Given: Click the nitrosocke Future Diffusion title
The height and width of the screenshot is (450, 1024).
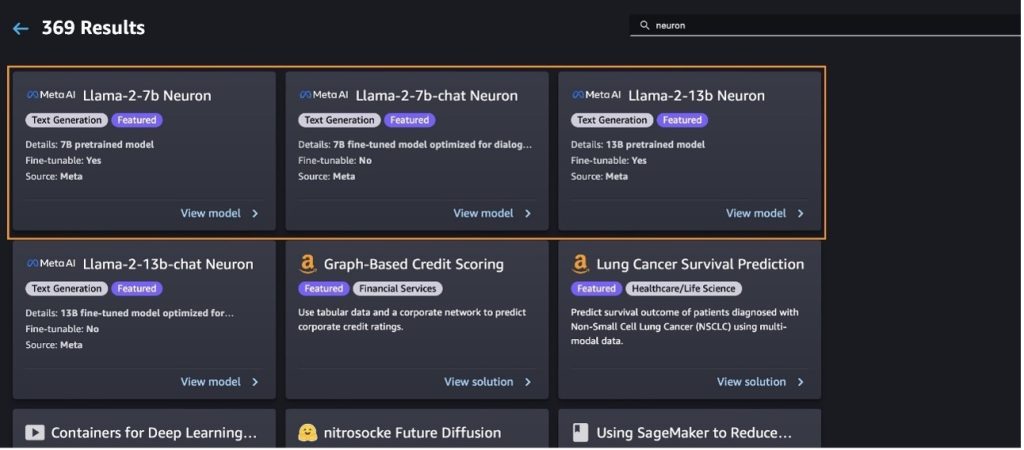Looking at the screenshot, I should click(x=412, y=432).
